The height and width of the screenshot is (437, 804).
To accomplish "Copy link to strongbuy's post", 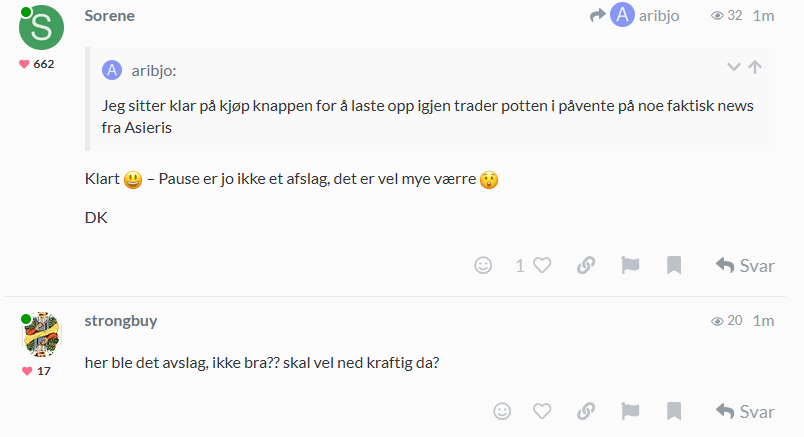I will (x=587, y=411).
